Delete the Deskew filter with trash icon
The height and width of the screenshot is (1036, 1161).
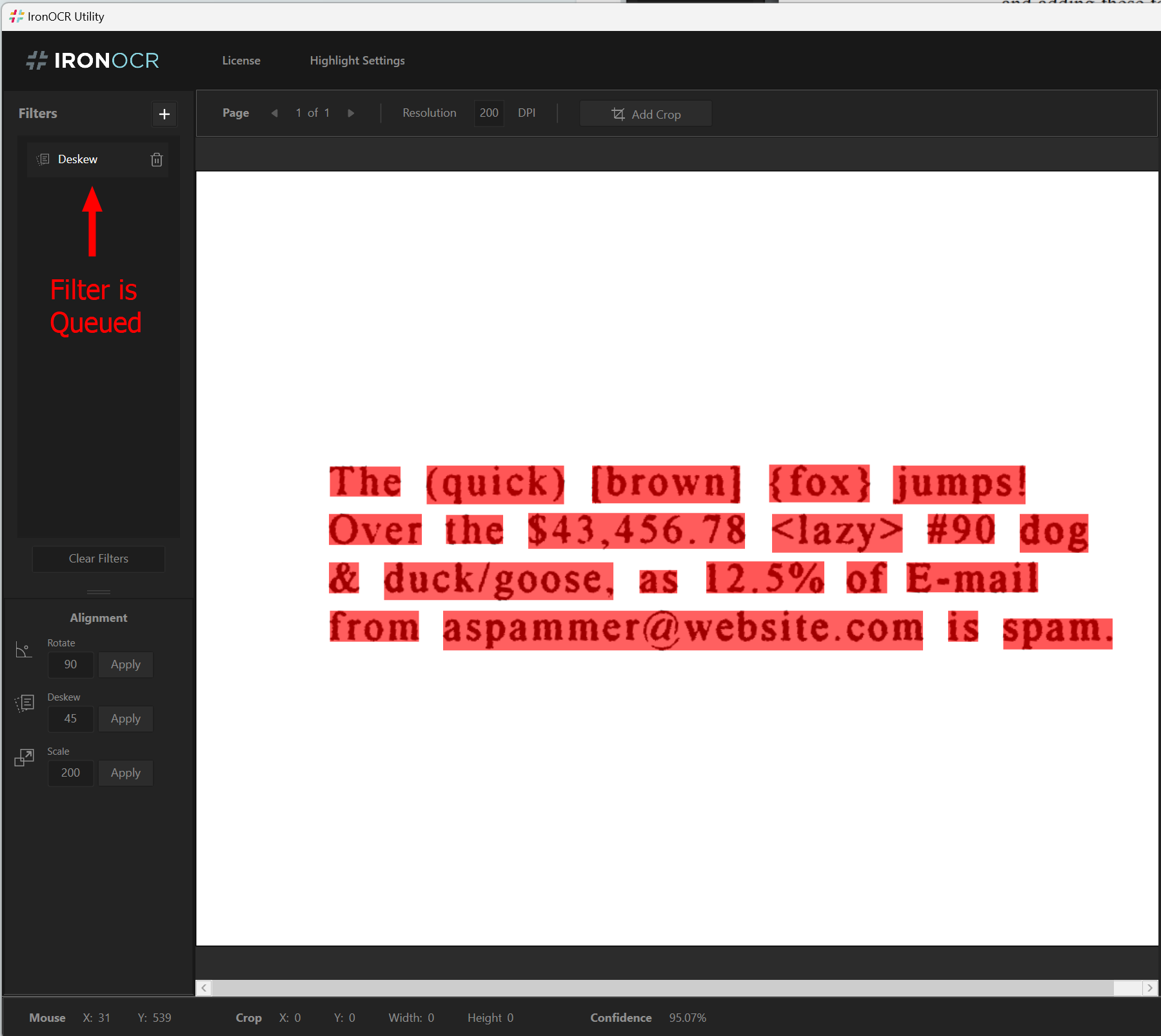pyautogui.click(x=157, y=159)
